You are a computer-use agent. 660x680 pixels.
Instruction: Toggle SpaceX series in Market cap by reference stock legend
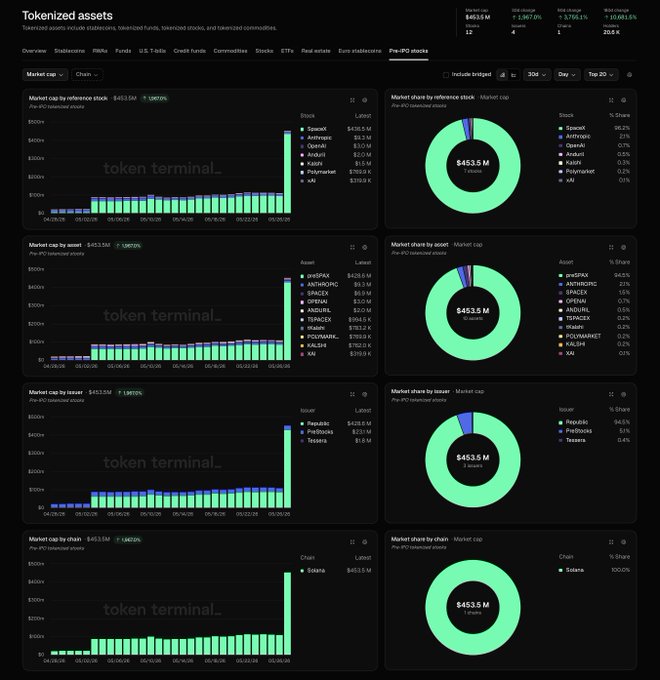336,129
